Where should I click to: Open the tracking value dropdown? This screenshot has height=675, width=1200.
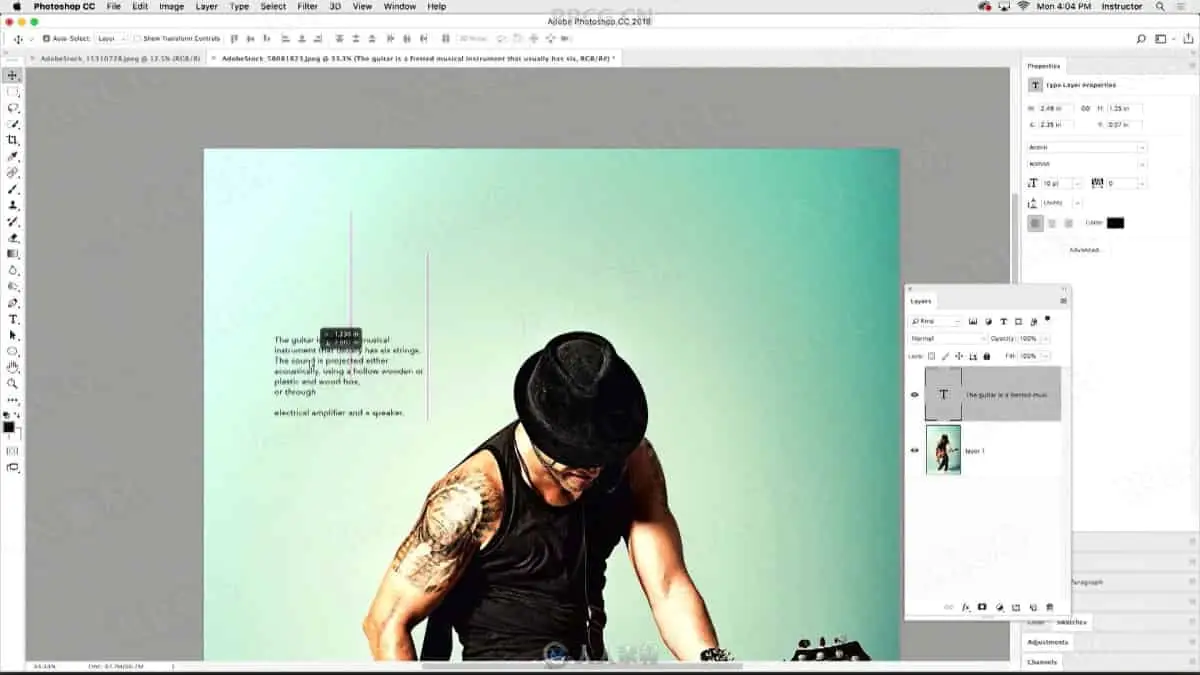coord(1142,184)
